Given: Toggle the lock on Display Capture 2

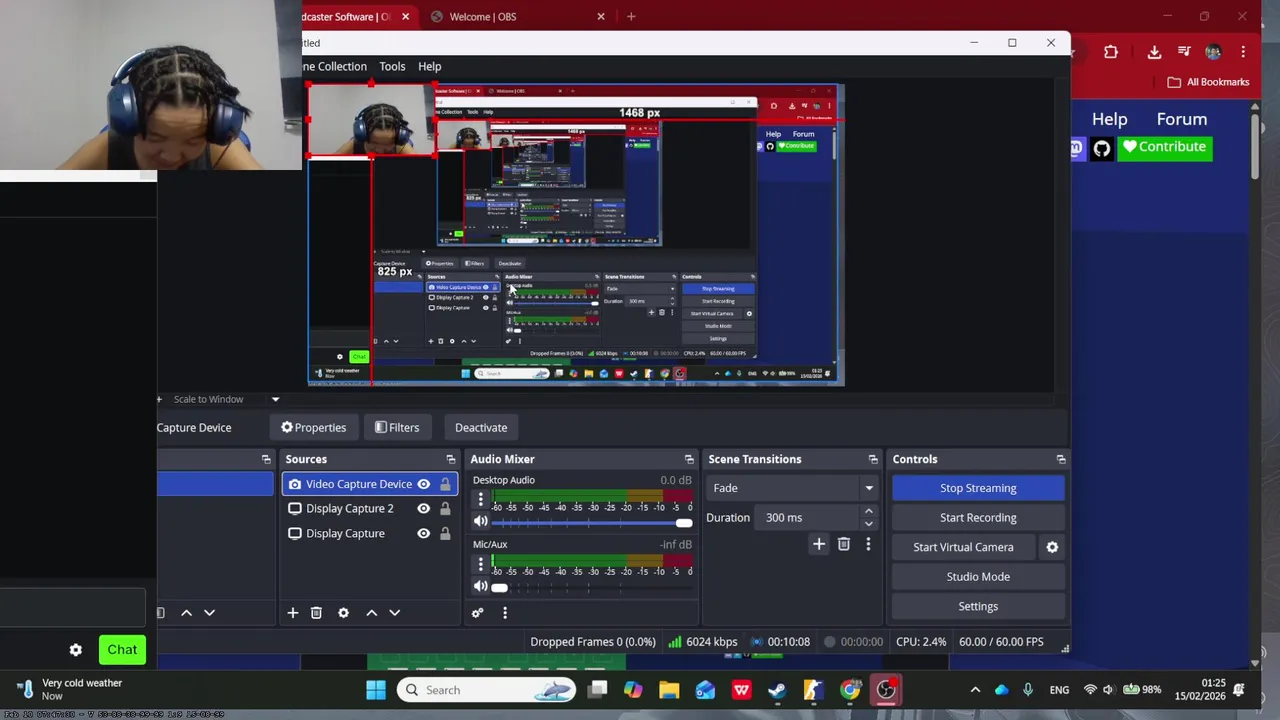Looking at the screenshot, I should 445,508.
